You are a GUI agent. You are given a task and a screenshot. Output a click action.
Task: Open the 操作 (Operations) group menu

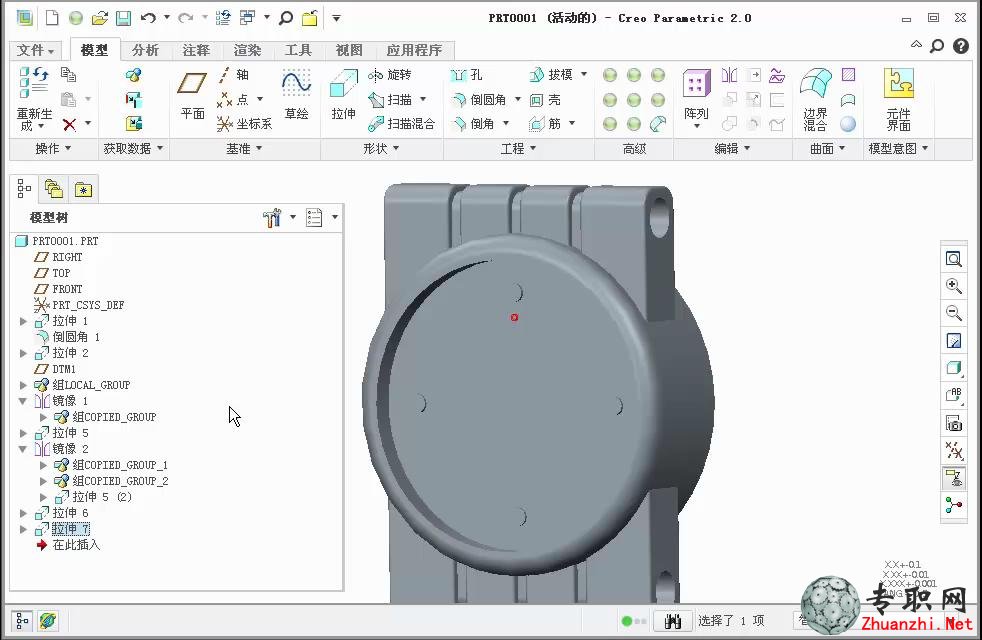coord(53,148)
